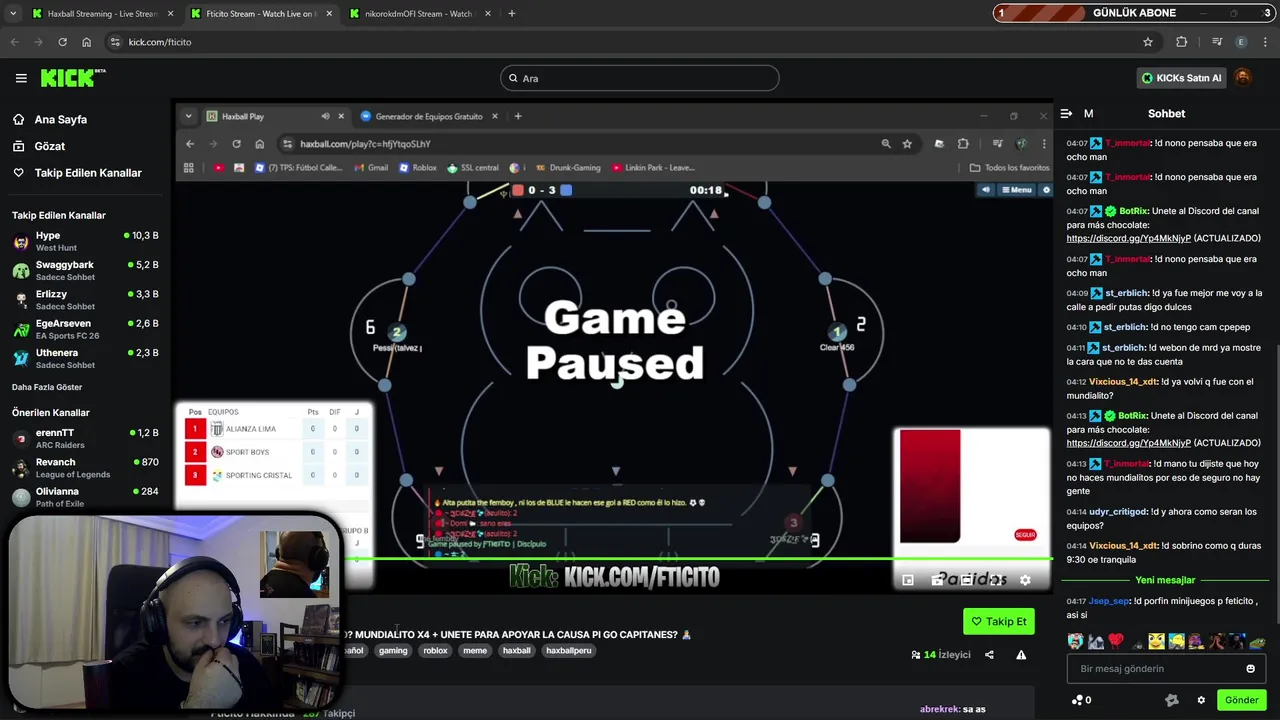Open the Chrome three-dot menu
Screen dimensions: 1280x720
(1266, 42)
